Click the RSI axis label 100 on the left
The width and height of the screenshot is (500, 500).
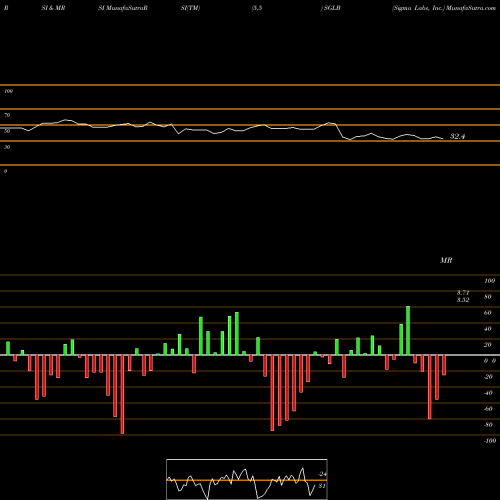pos(8,91)
